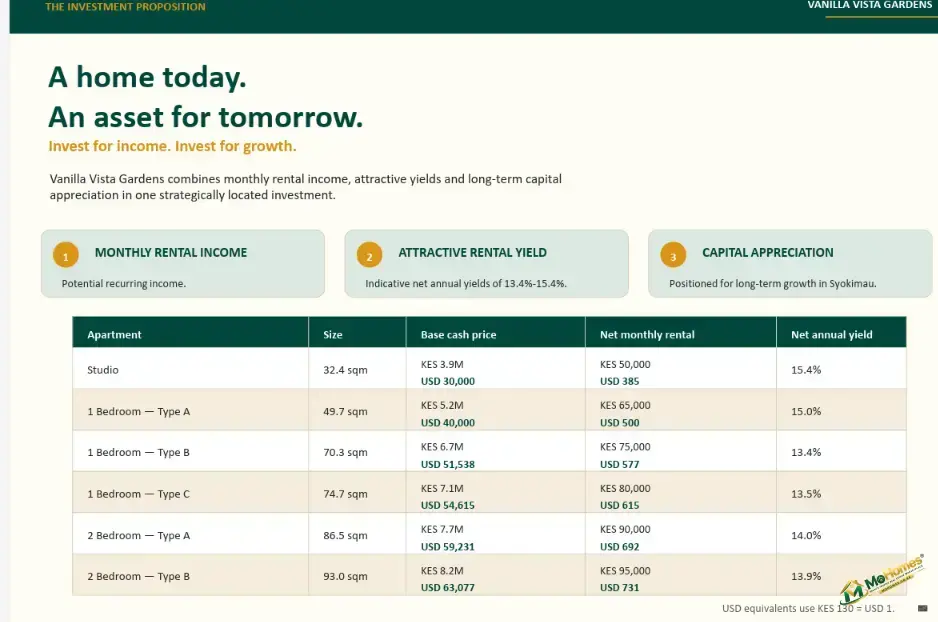Click the 'KES 90,000' monthly rental value
Viewport: 938px width, 622px height.
pos(625,529)
